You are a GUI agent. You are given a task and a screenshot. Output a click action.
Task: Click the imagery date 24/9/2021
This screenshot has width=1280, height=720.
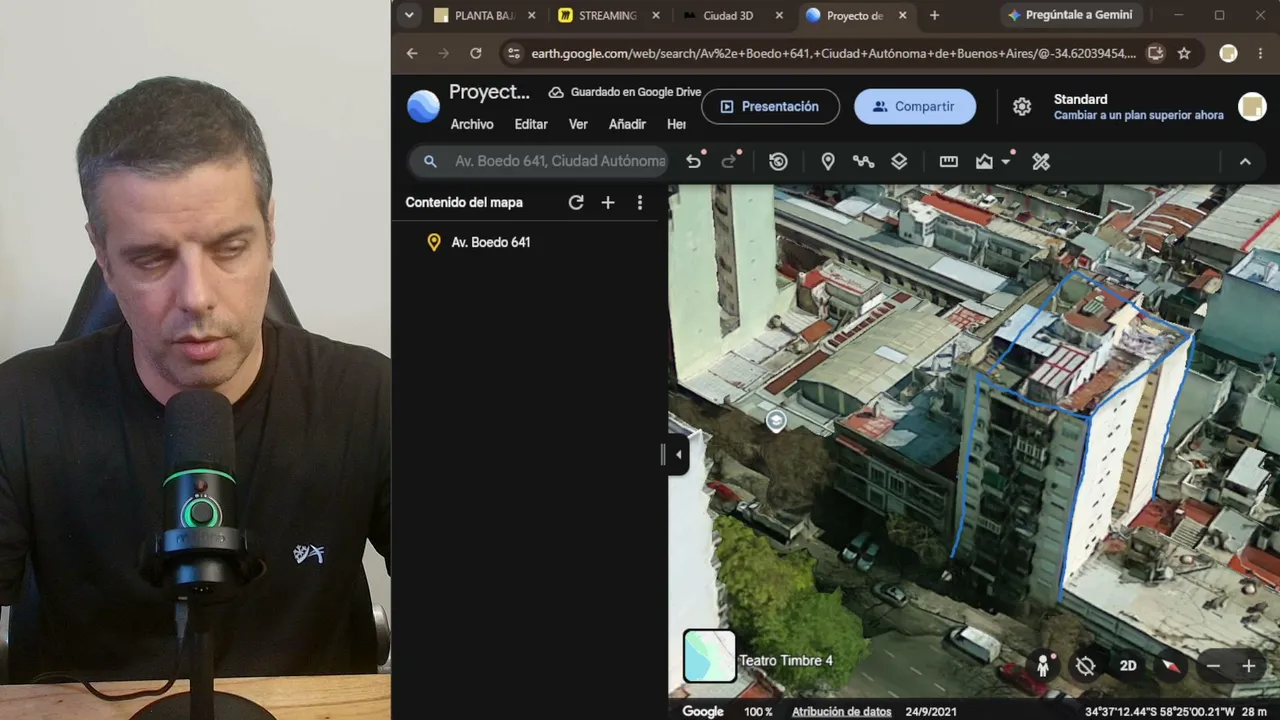[931, 711]
